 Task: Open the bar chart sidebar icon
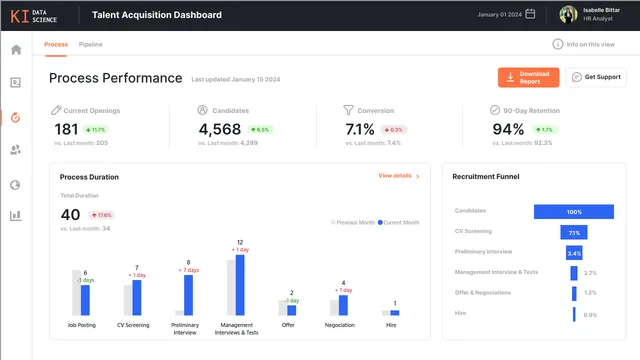tap(16, 216)
